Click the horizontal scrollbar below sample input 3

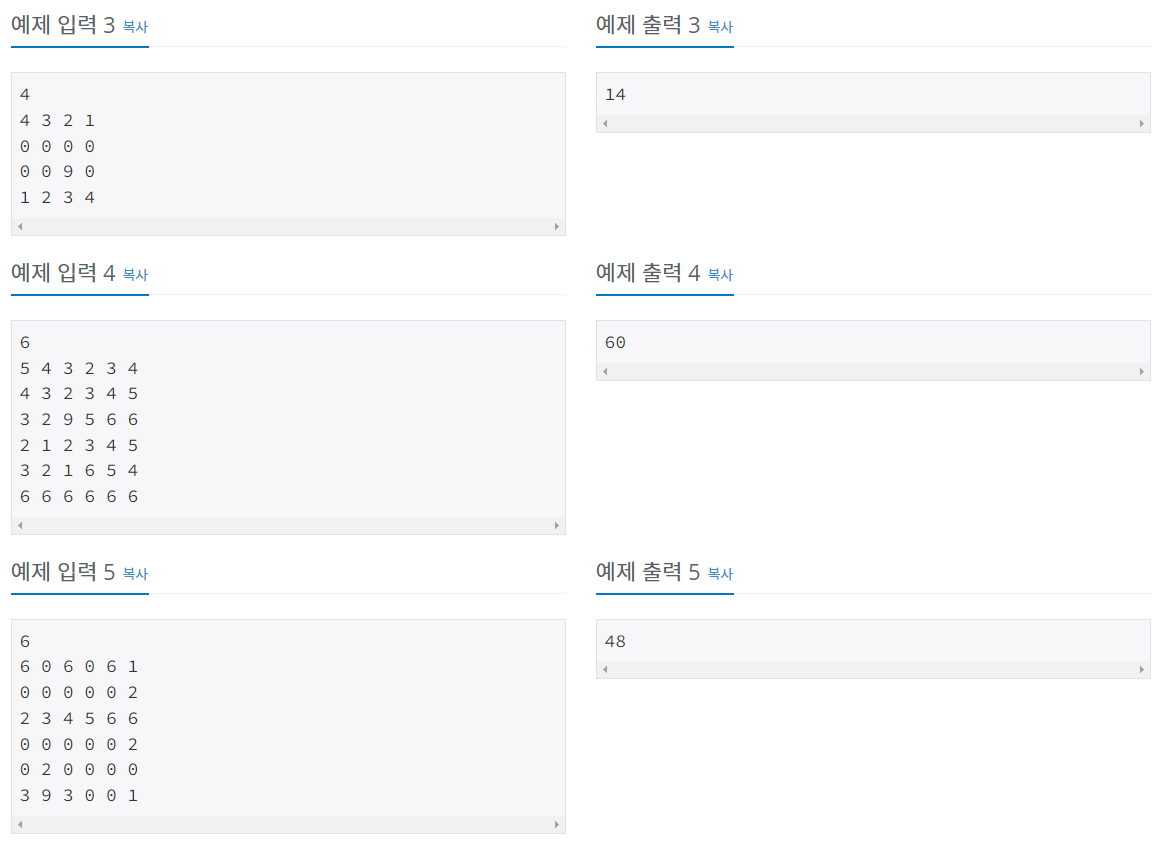(x=288, y=226)
